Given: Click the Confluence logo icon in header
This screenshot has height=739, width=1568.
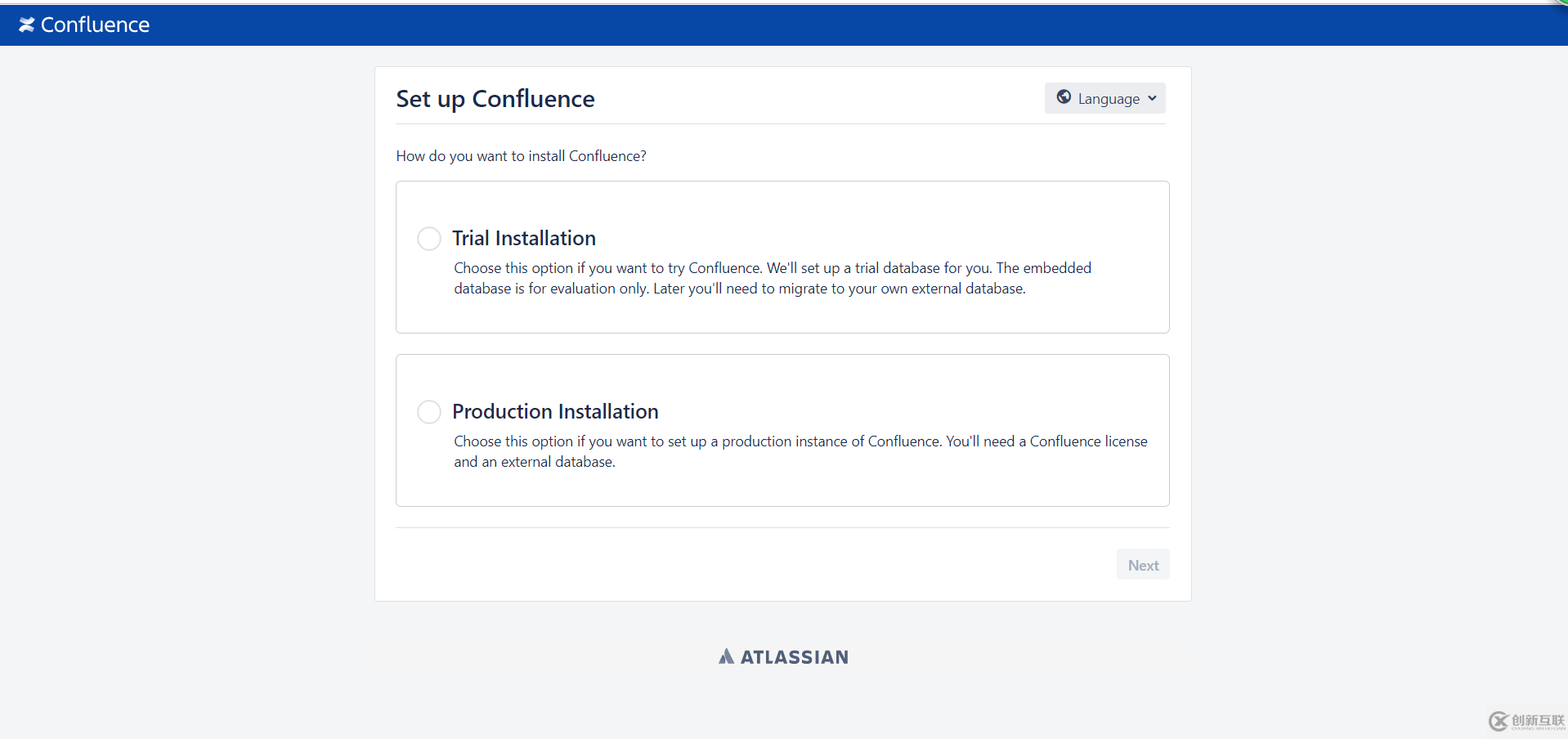Looking at the screenshot, I should point(27,25).
